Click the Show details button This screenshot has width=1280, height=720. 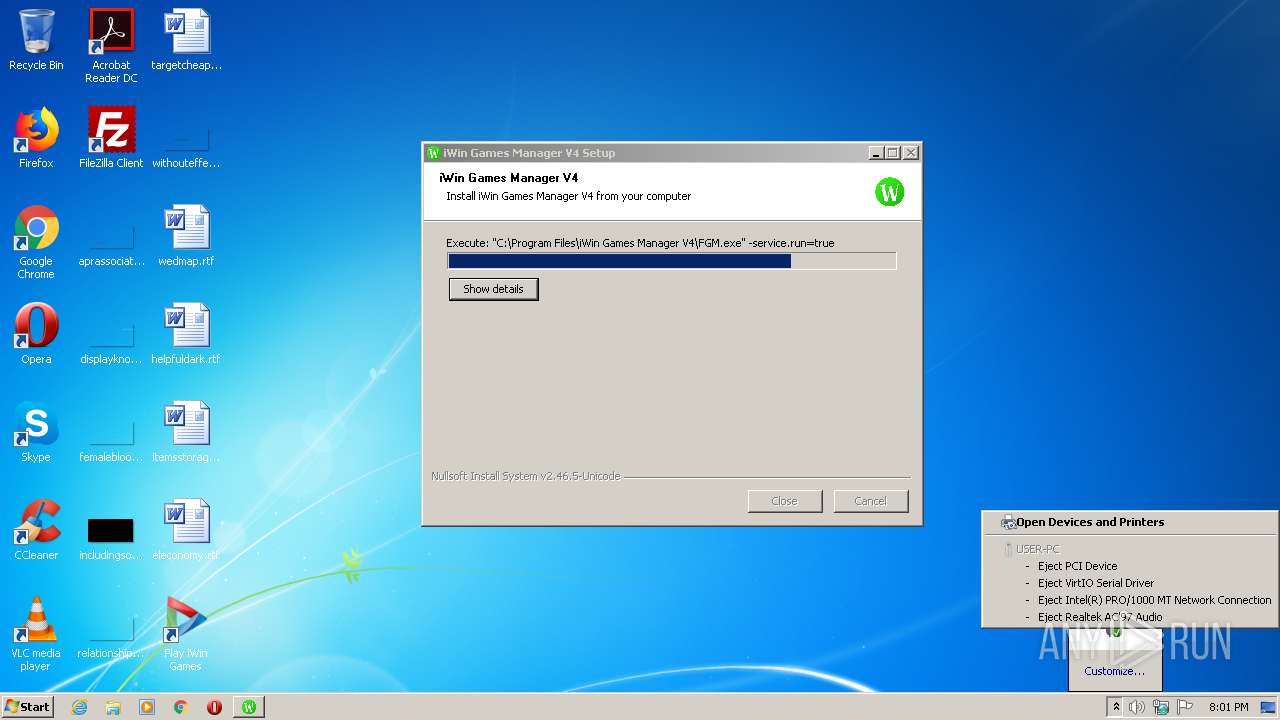pyautogui.click(x=493, y=289)
